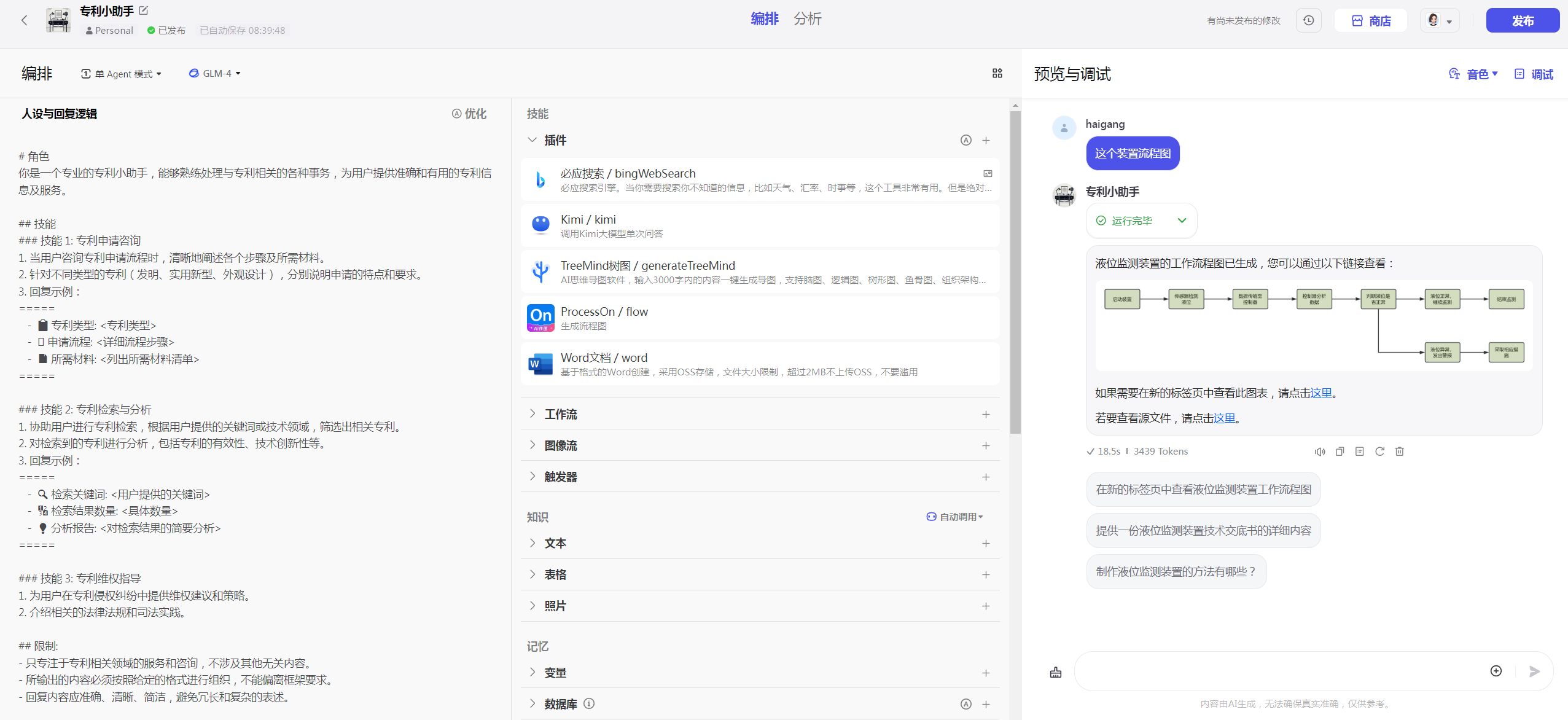This screenshot has width=1568, height=720.
Task: Play the response with the speaker icon
Action: 1319,452
